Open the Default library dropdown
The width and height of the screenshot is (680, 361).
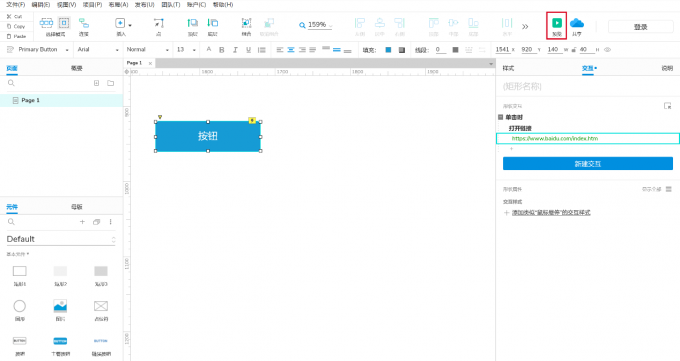61,239
